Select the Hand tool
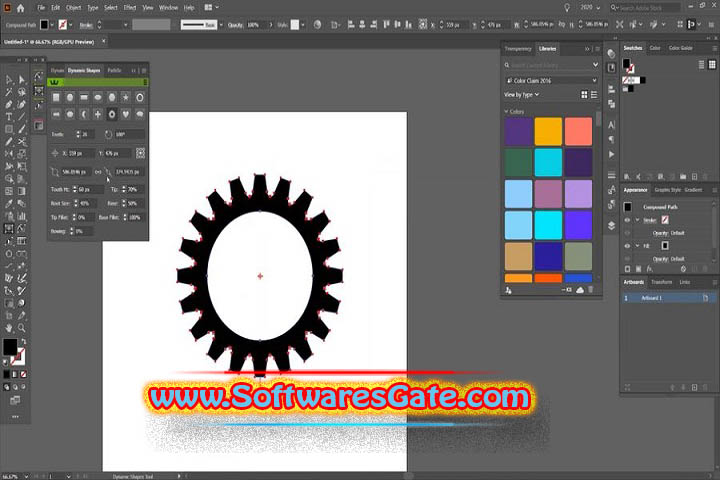 tap(9, 328)
